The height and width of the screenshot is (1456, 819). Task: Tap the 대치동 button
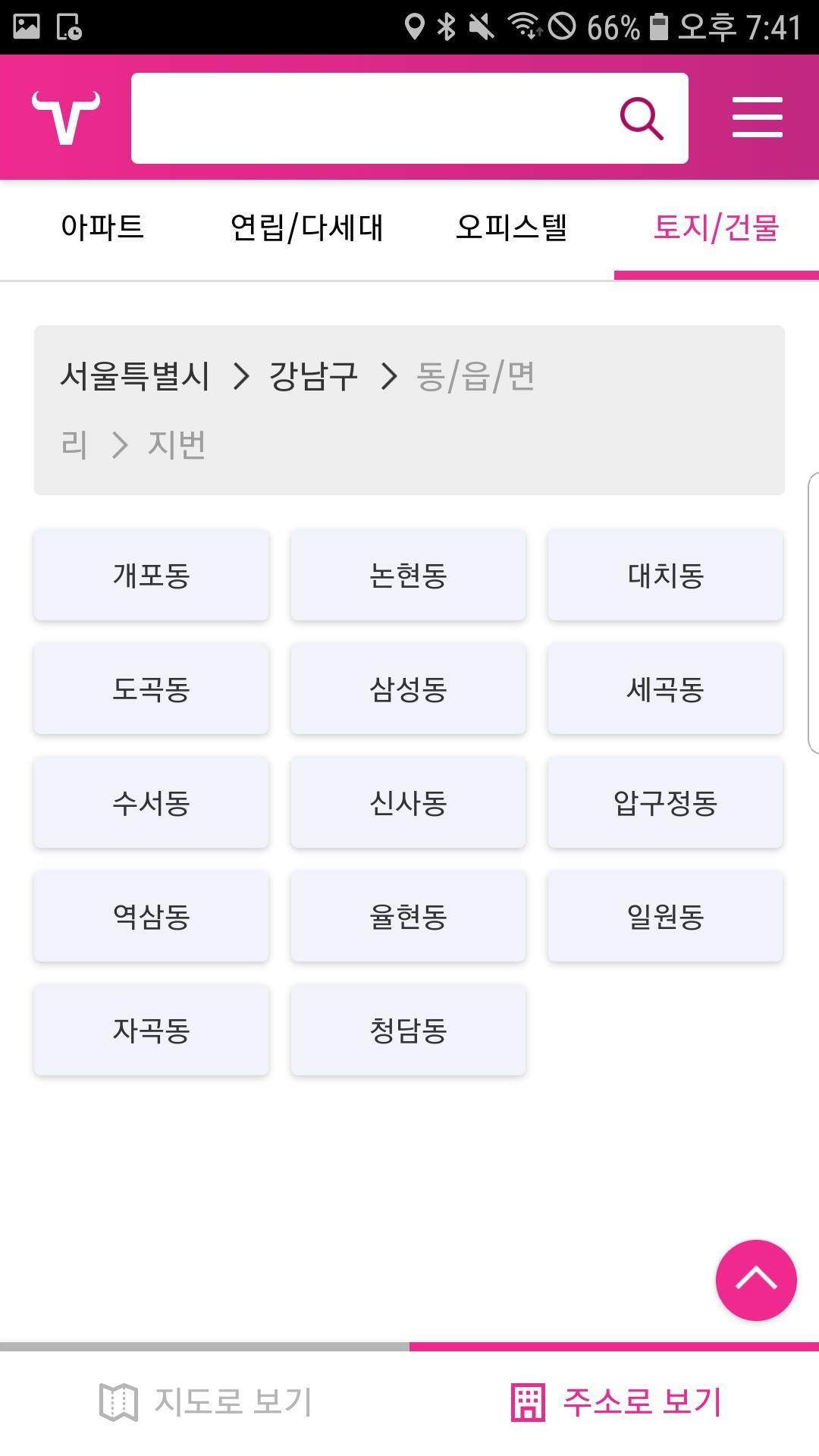pos(665,576)
